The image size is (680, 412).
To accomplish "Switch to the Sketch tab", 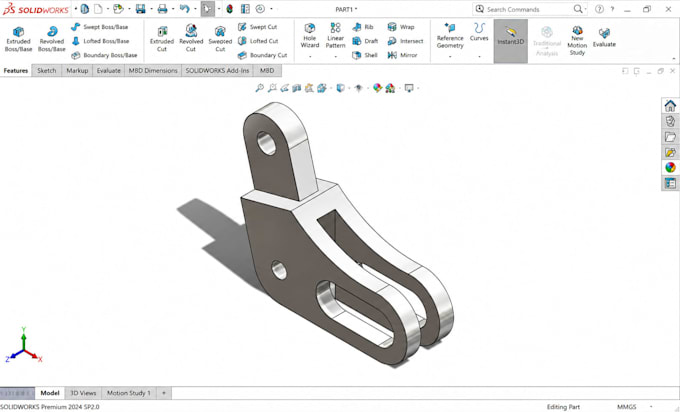I will [x=46, y=70].
